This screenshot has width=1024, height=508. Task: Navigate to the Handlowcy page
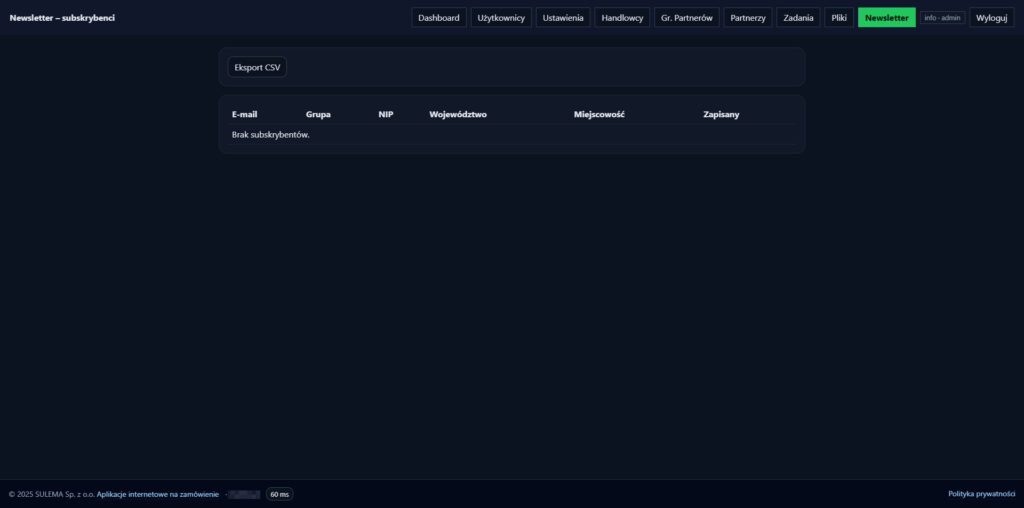[622, 18]
